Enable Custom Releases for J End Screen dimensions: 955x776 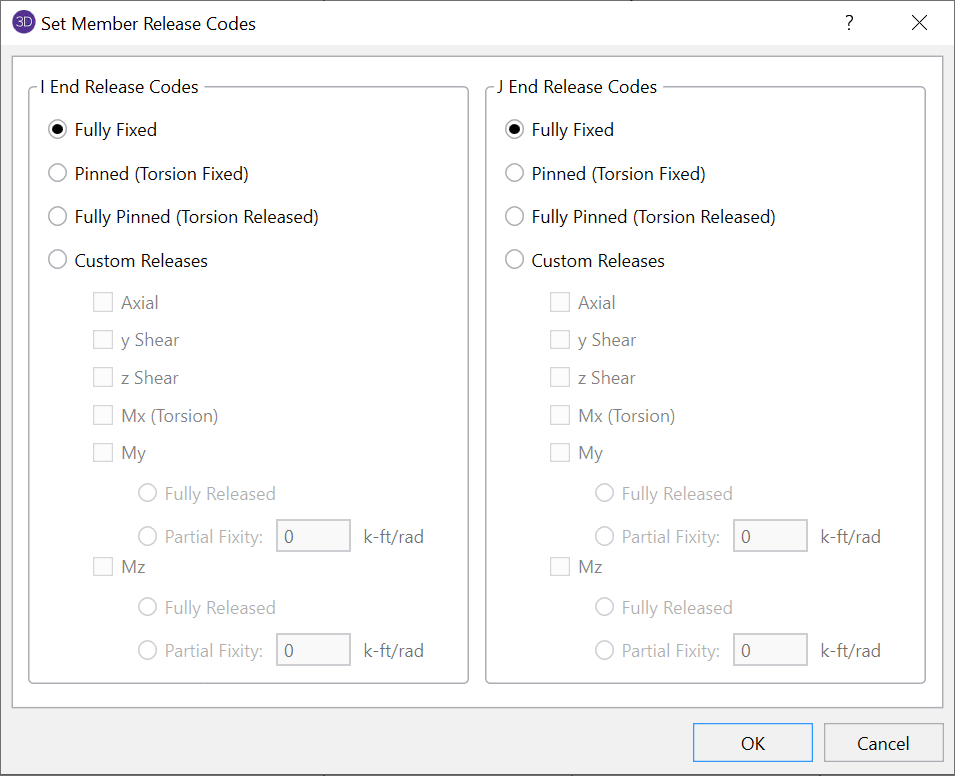(x=515, y=261)
